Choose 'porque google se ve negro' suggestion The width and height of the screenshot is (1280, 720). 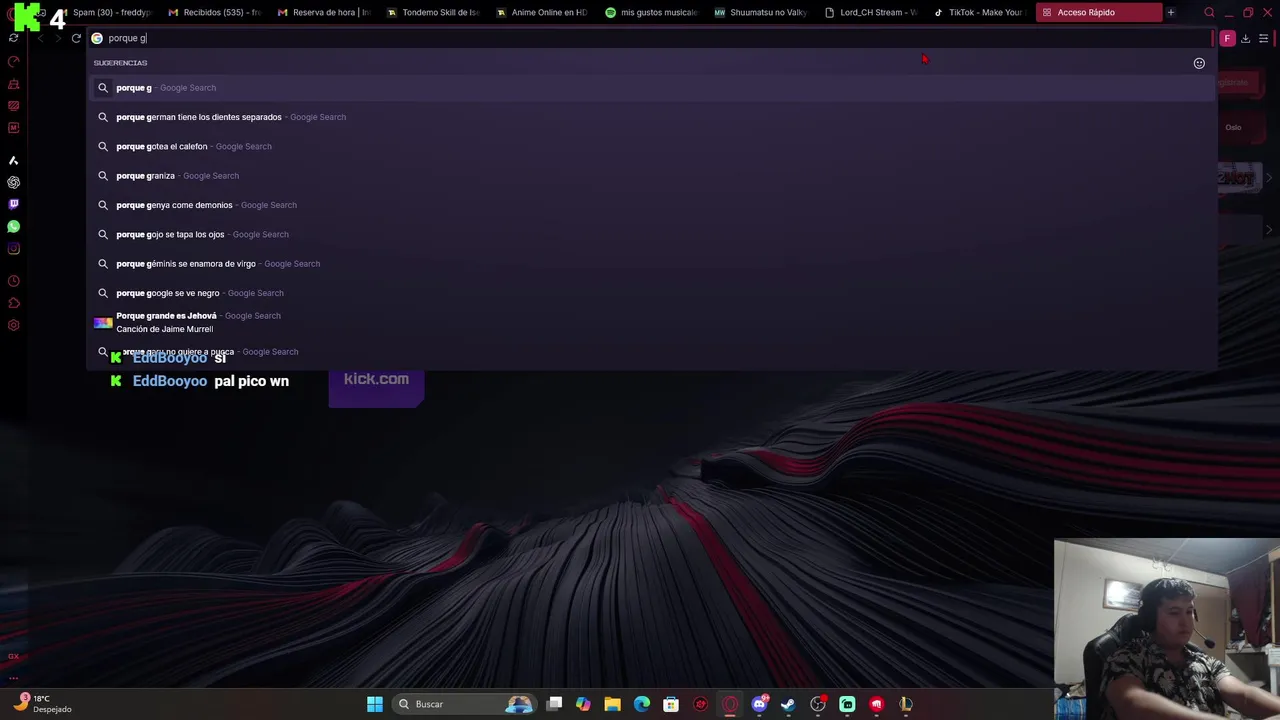point(652,293)
